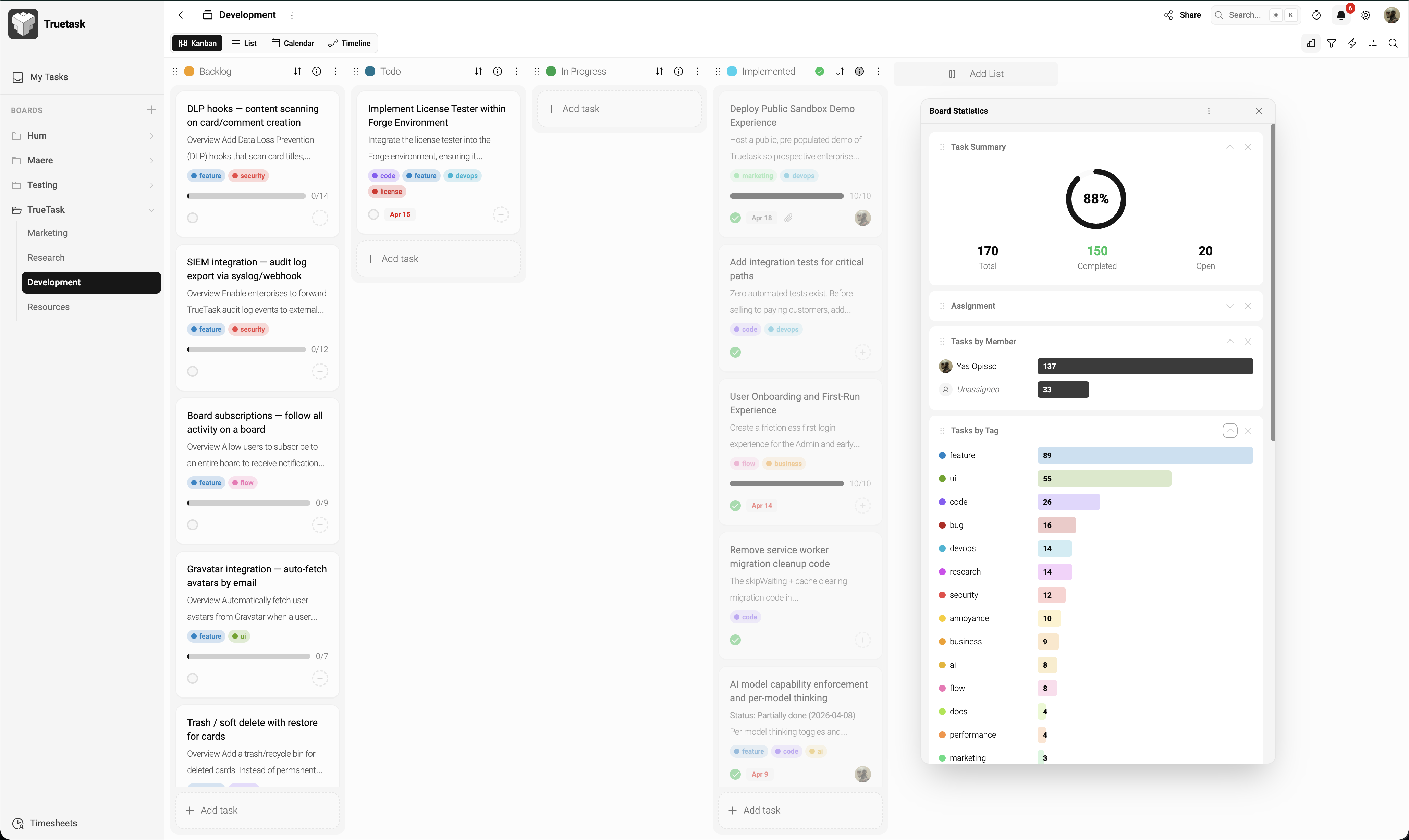Add task in the Todo list
1409x840 pixels.
pos(439,259)
